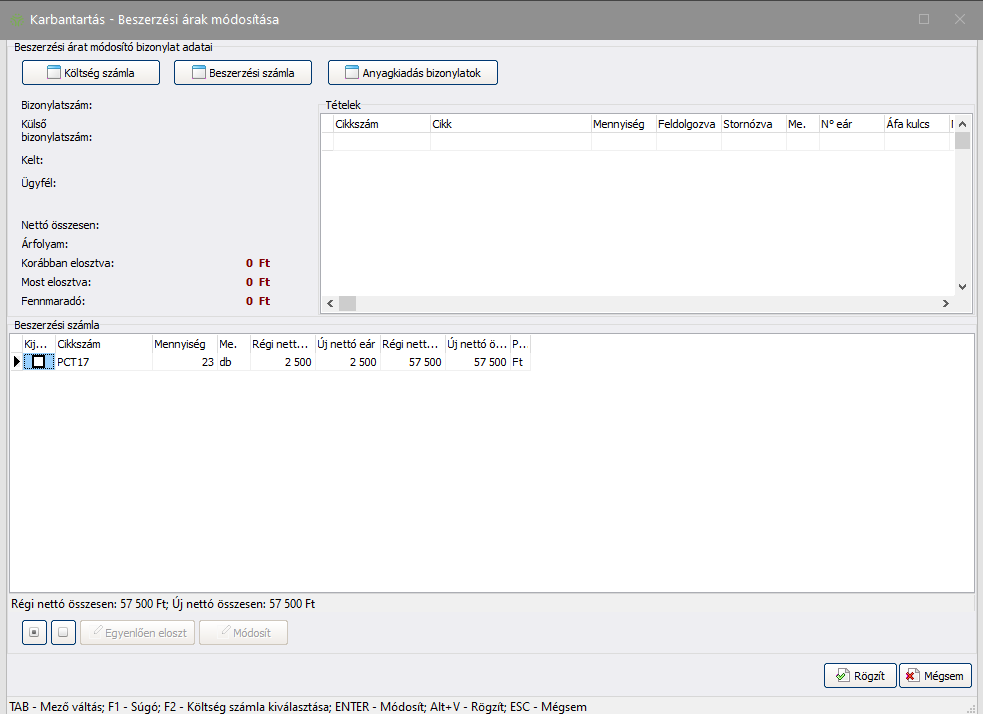Click the deselect-all rows icon button
Viewport: 983px width, 714px height.
click(63, 632)
